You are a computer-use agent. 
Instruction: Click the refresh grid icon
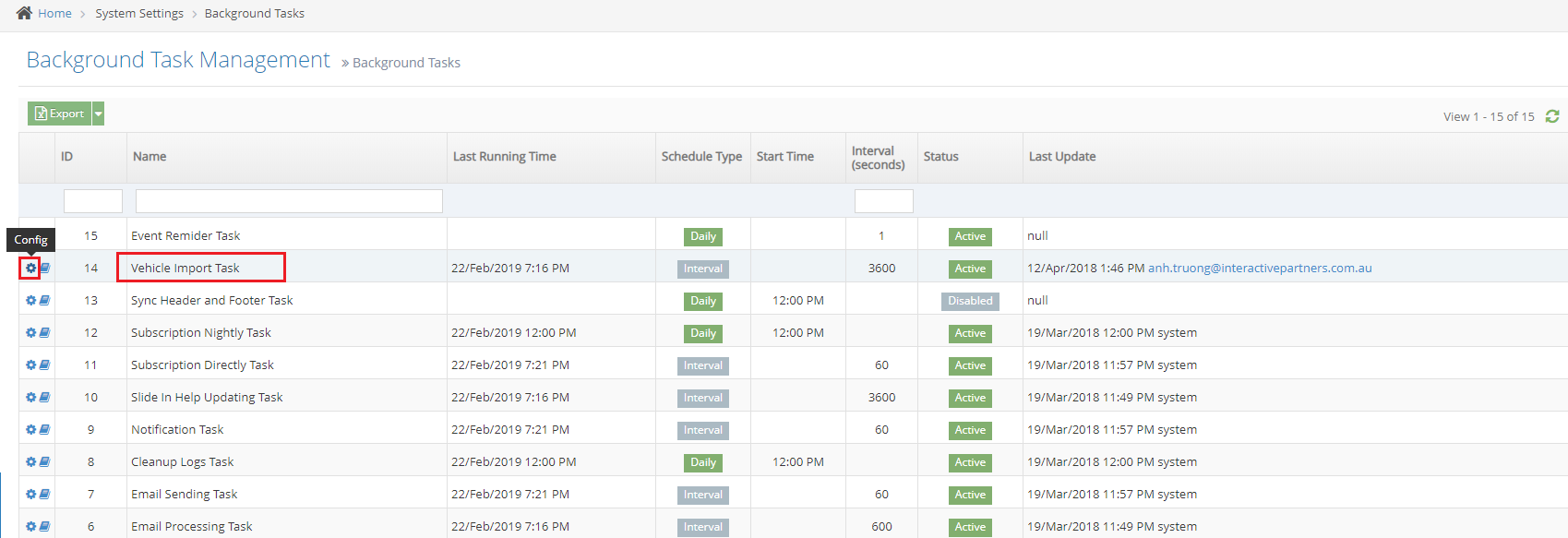[1552, 116]
